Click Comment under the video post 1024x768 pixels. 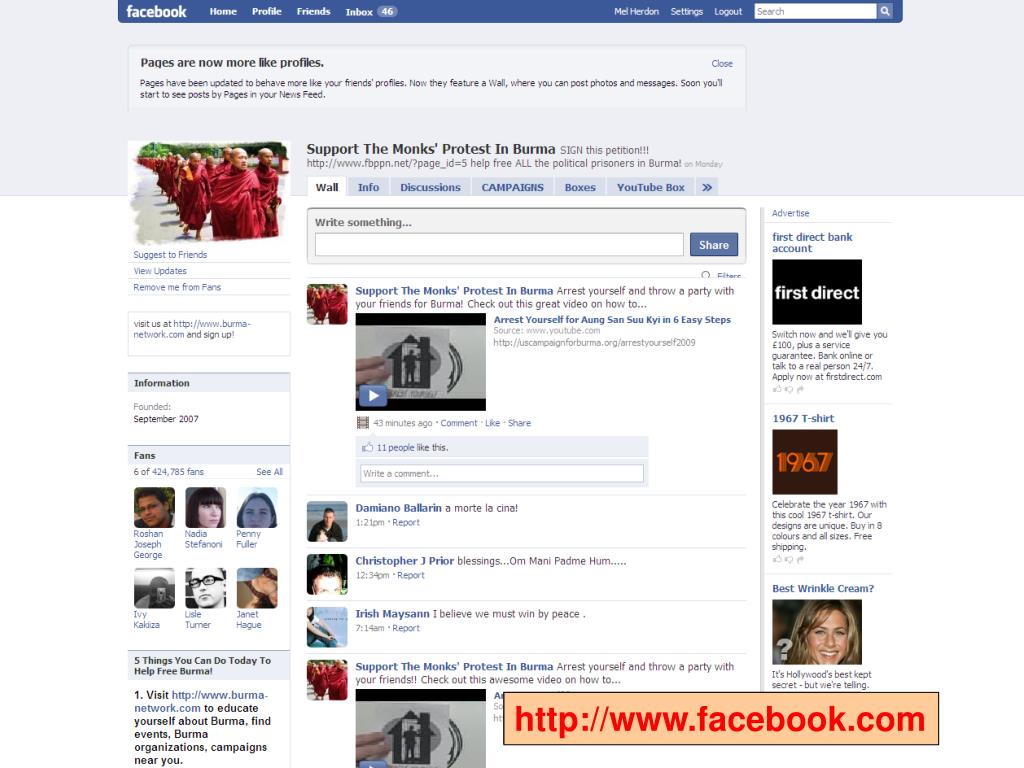coord(458,423)
